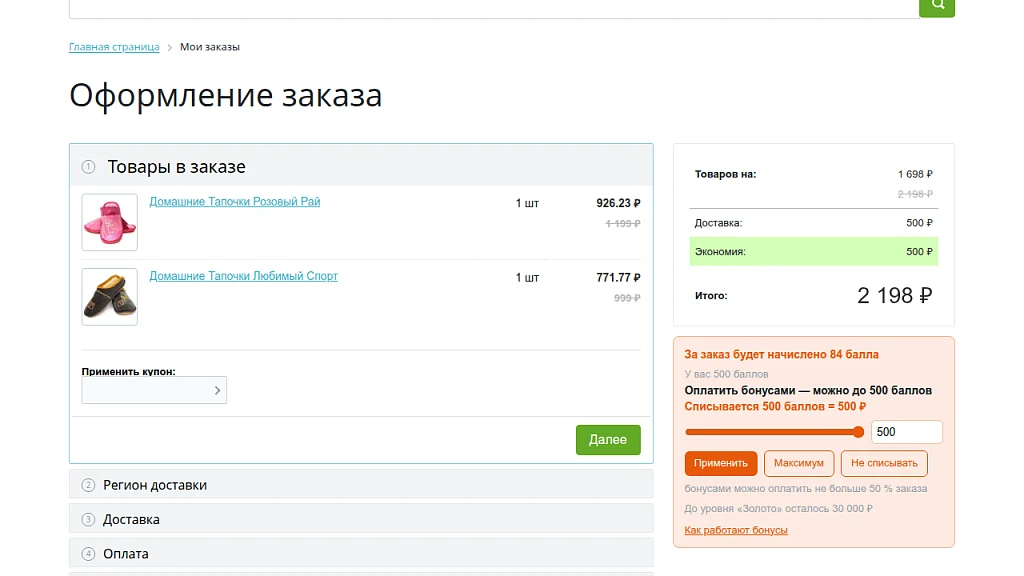Screen dimensions: 1024x576
Task: Click step 3 circle icon
Action: coord(88,519)
